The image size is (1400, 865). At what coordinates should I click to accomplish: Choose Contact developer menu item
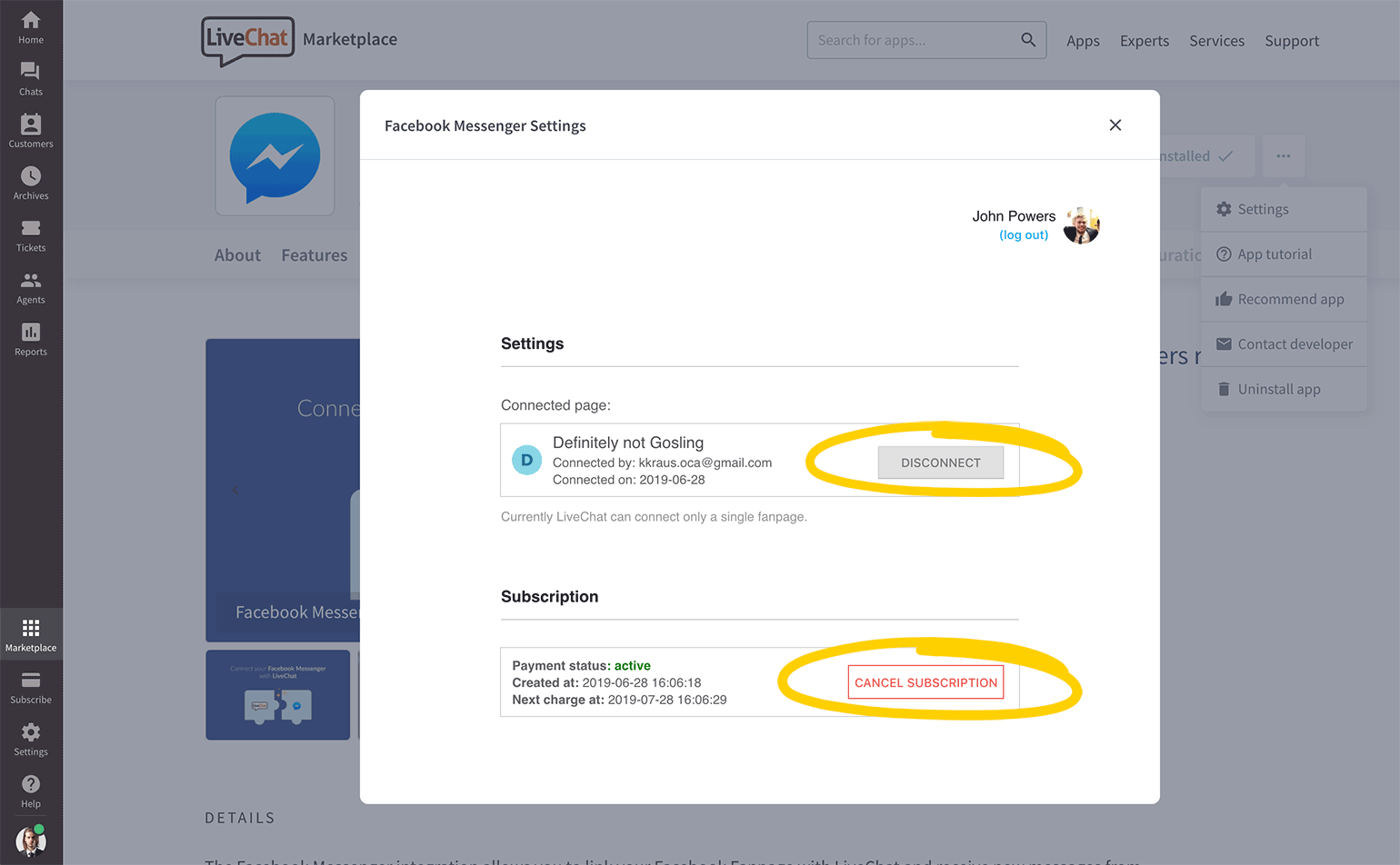pyautogui.click(x=1284, y=344)
